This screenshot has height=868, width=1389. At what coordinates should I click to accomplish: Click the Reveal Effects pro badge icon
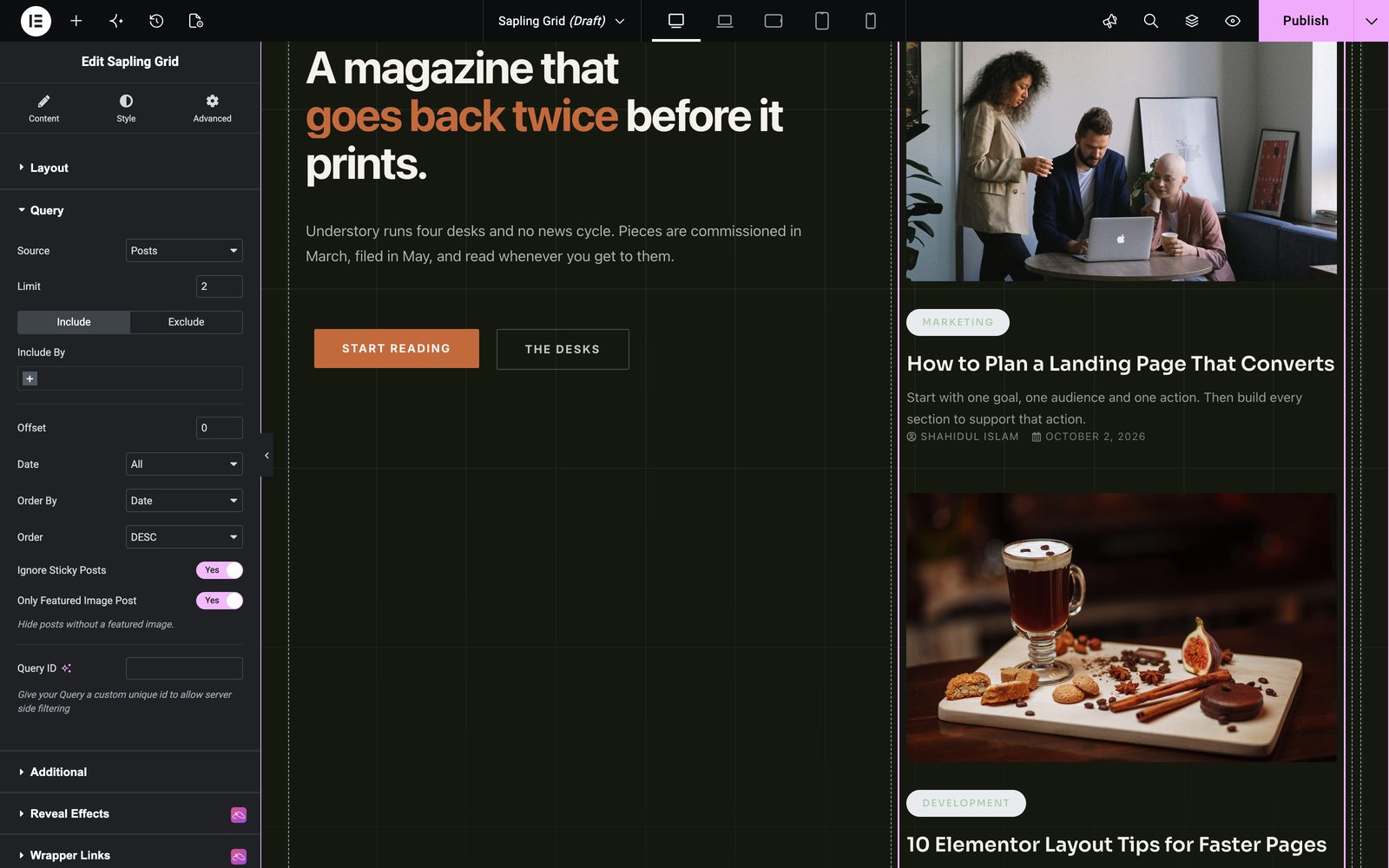pyautogui.click(x=239, y=814)
